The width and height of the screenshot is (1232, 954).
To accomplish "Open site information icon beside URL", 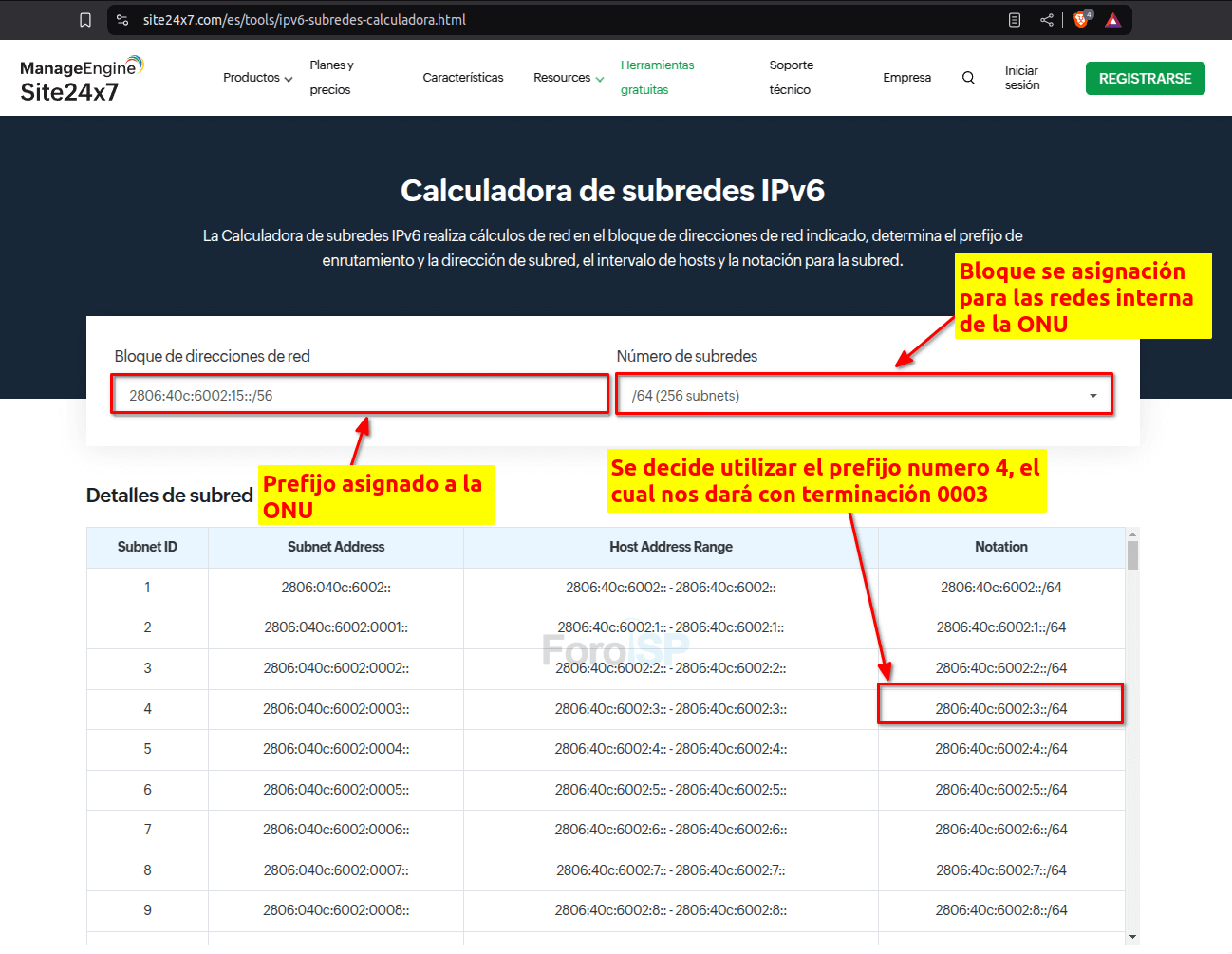I will [122, 20].
